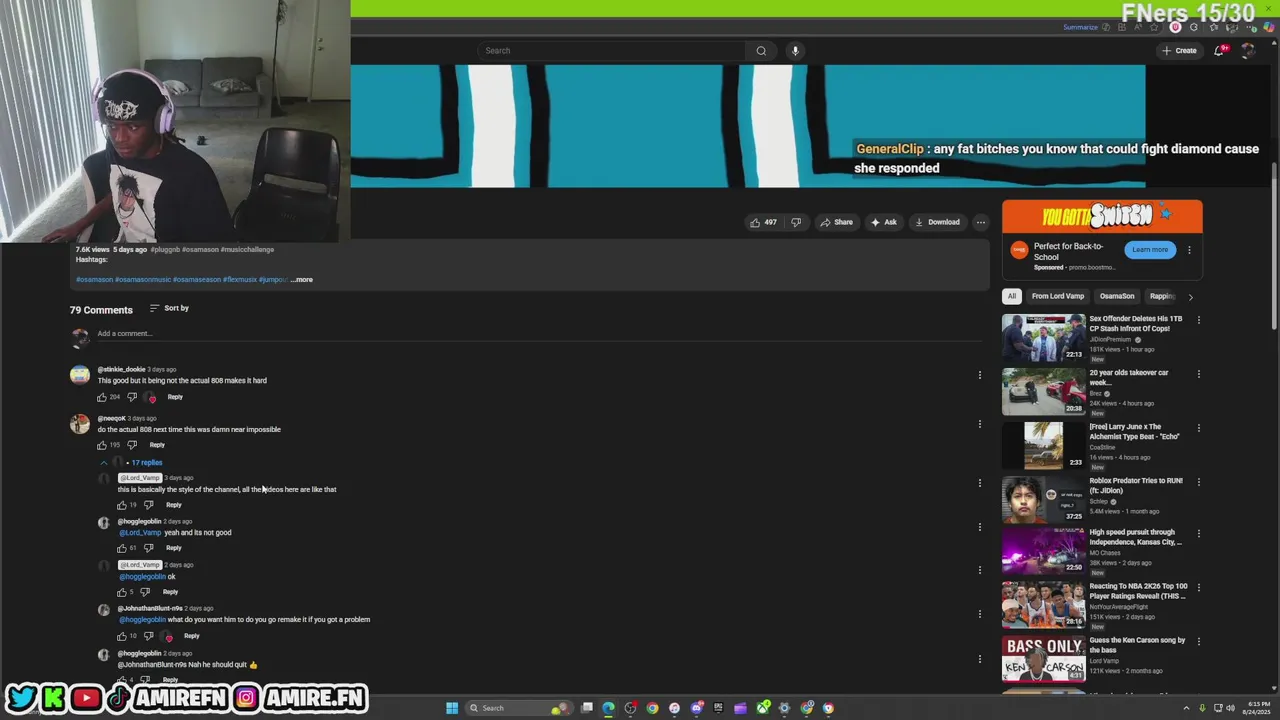Activate voice search microphone icon
This screenshot has width=1280, height=720.
[x=795, y=51]
